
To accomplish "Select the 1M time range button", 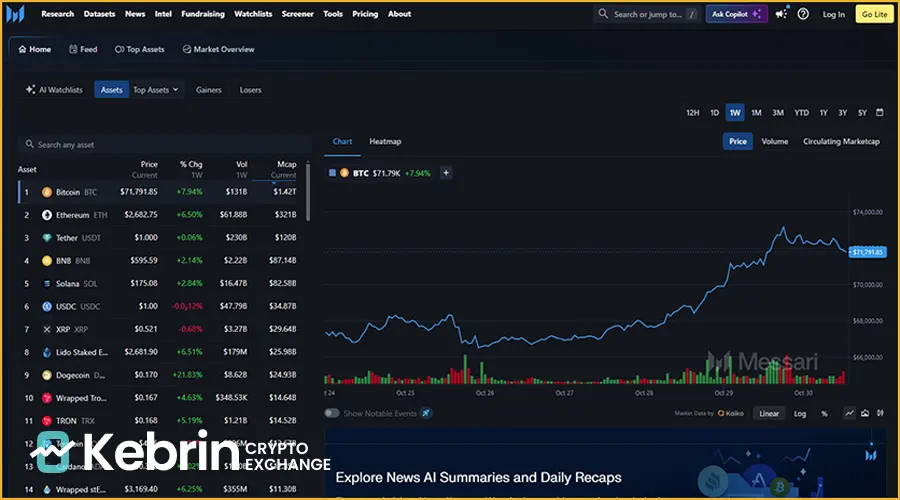I will point(757,113).
